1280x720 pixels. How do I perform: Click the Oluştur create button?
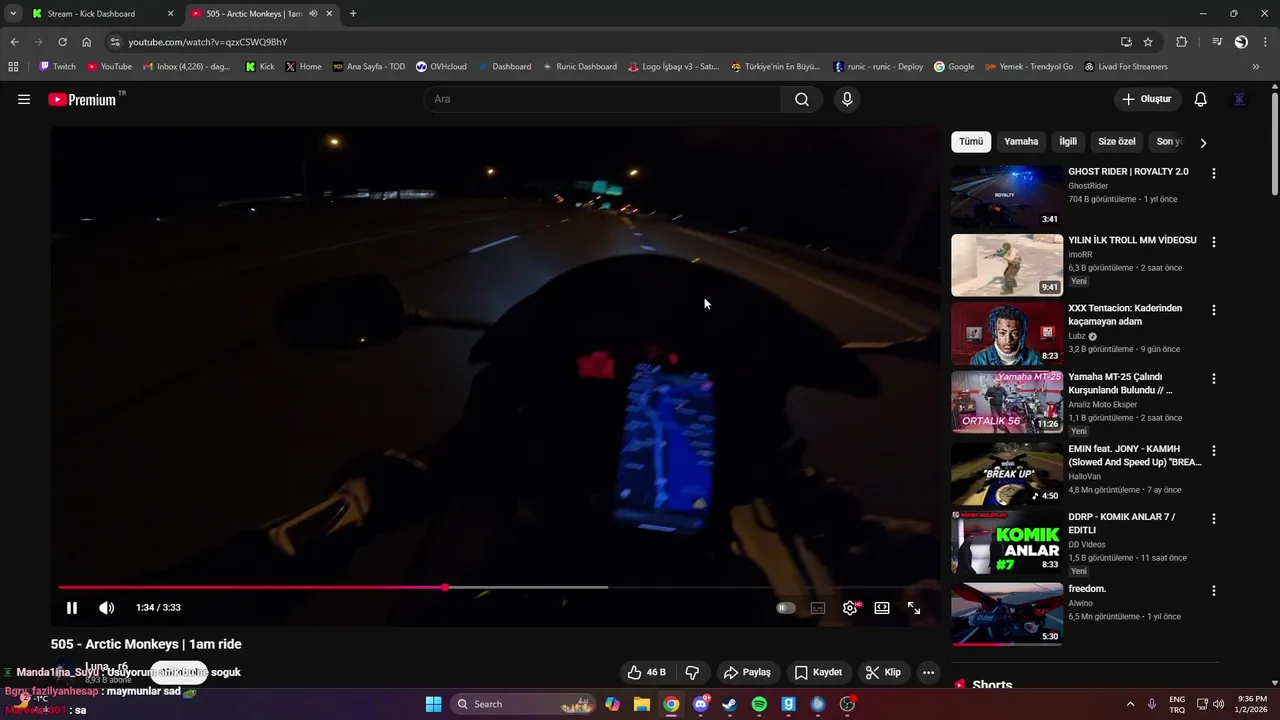coord(1148,99)
